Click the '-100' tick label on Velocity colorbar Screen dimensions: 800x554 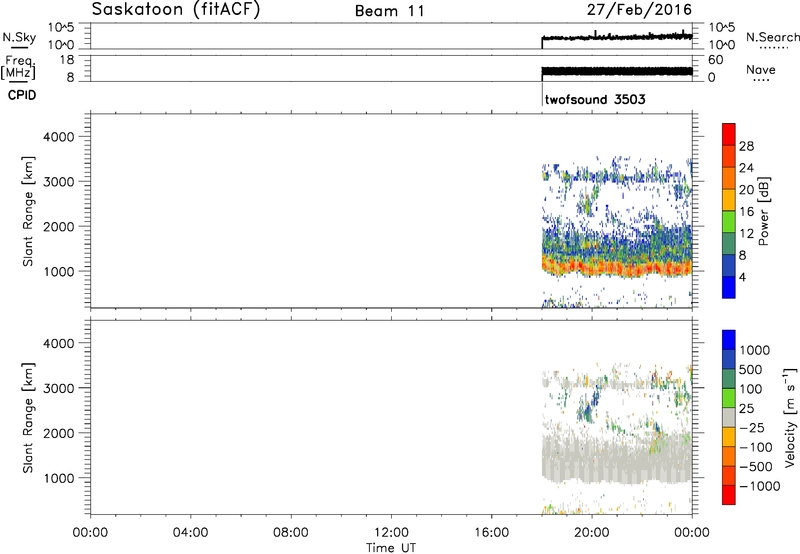756,447
